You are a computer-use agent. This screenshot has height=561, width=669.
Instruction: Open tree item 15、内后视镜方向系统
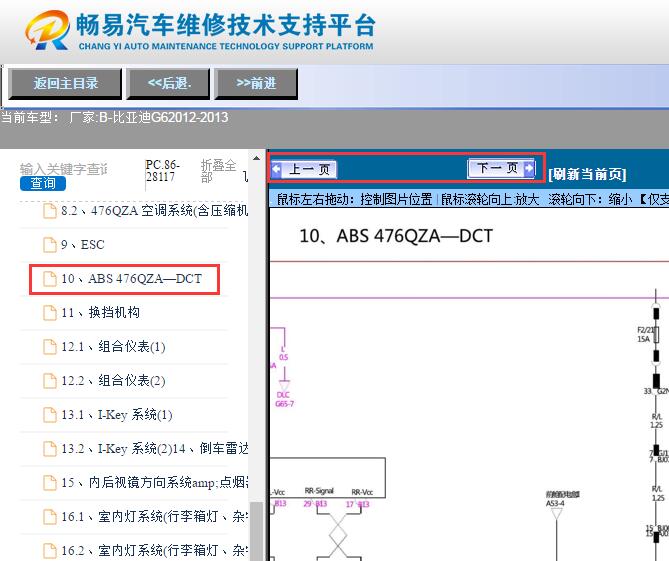click(x=154, y=483)
